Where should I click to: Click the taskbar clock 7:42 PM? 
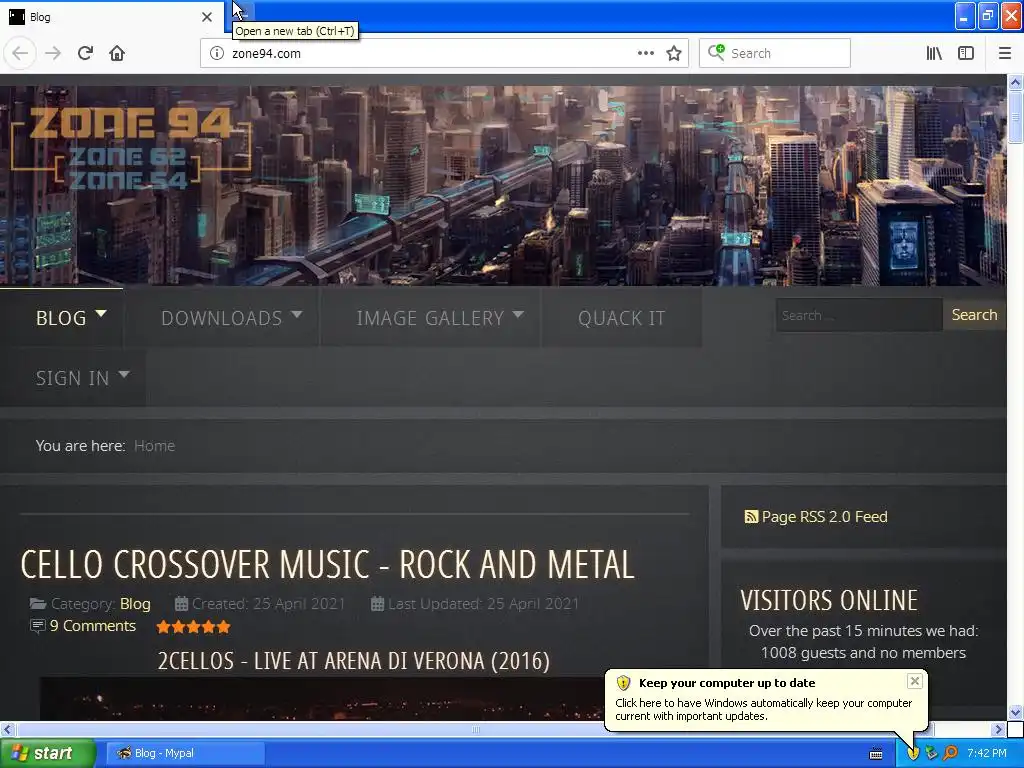[x=987, y=754]
